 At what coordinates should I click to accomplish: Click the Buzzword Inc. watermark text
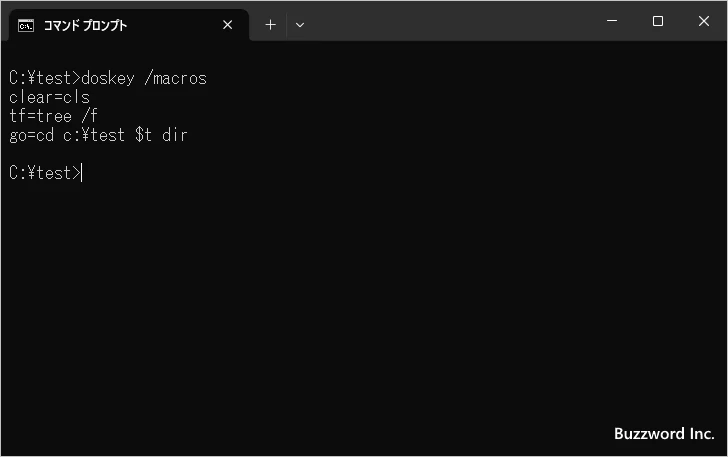664,434
